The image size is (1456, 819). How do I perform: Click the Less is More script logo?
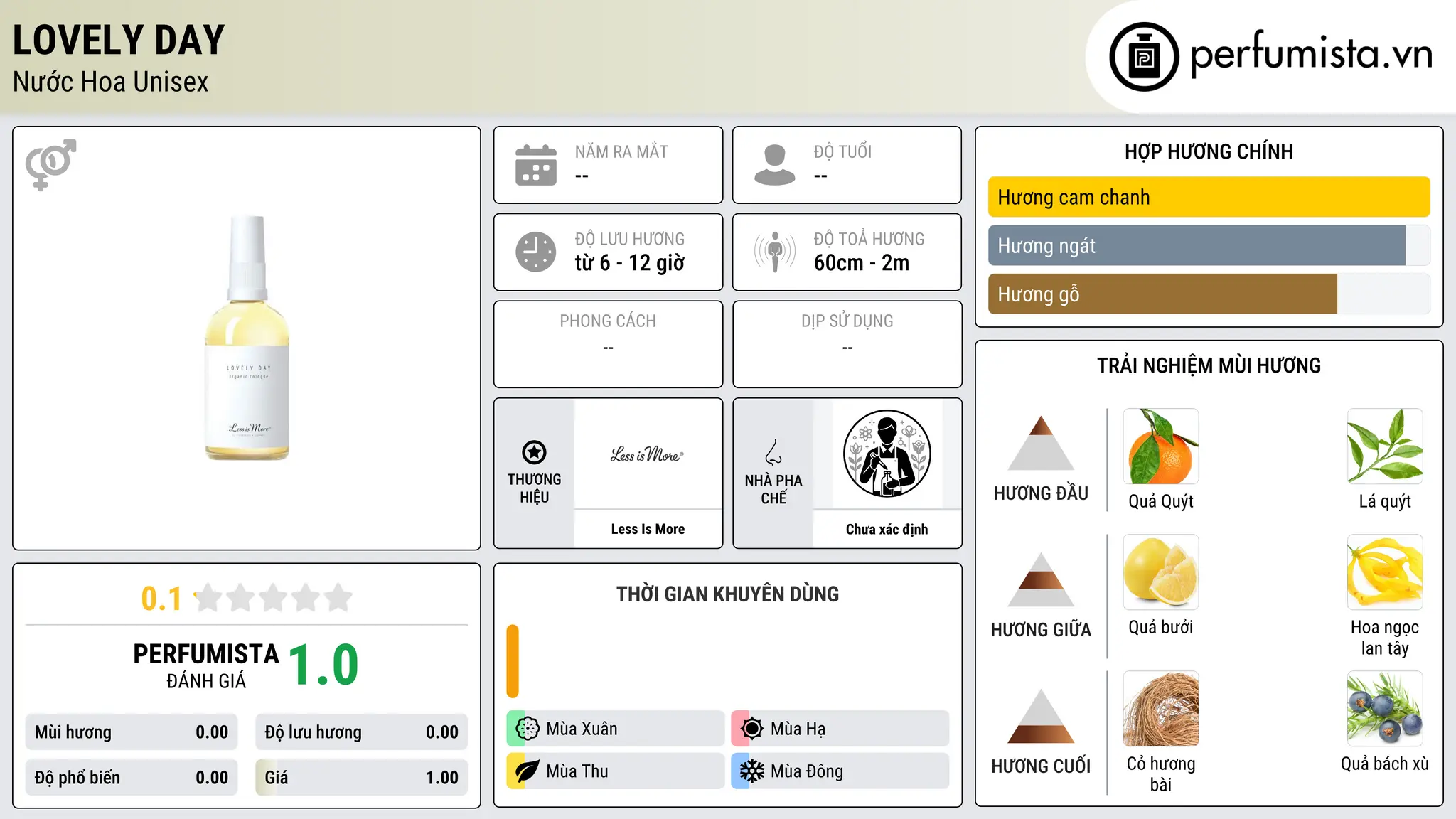click(647, 454)
